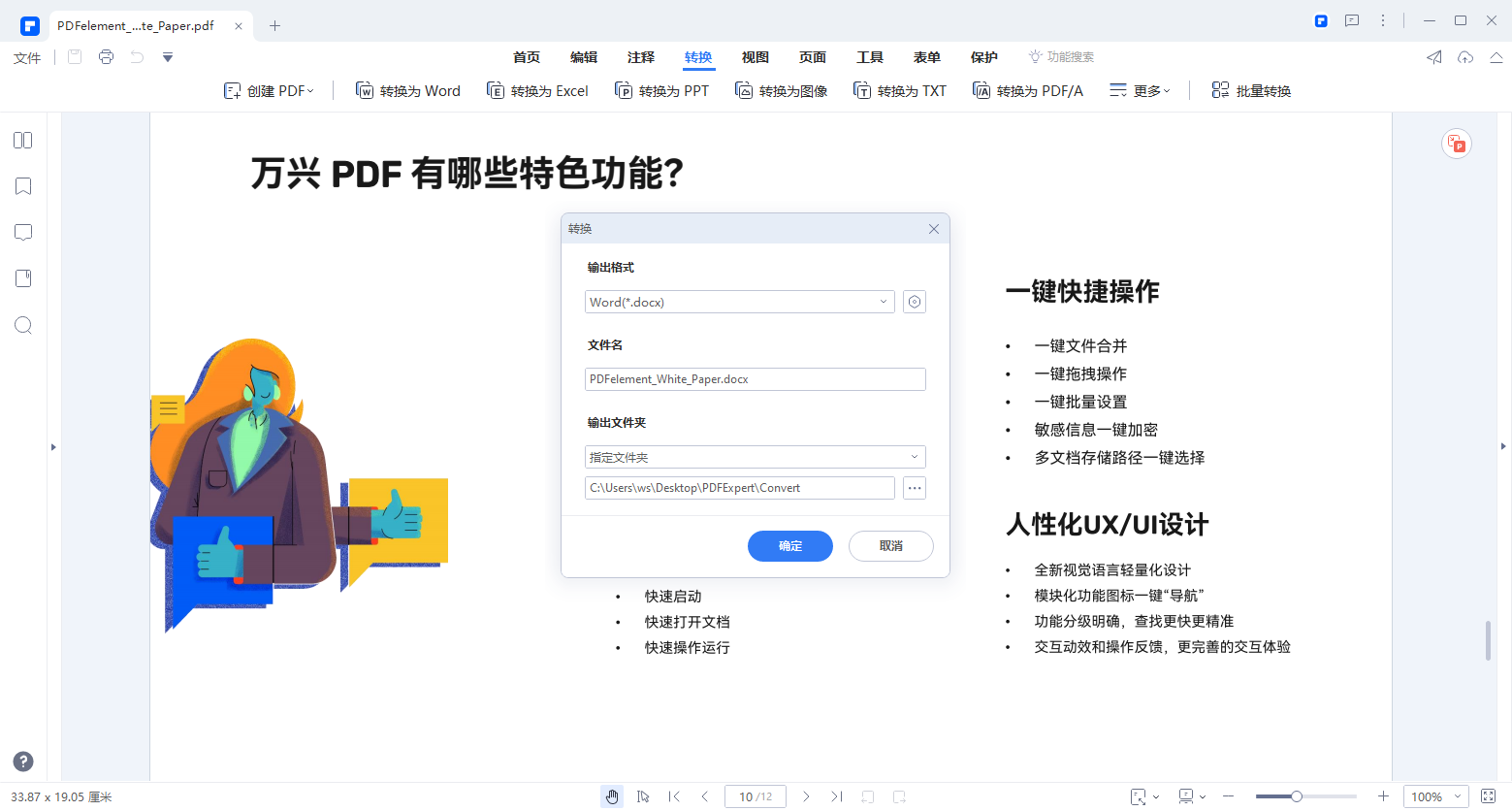This screenshot has height=811, width=1512.
Task: Open the search panel in the sidebar
Action: [22, 325]
